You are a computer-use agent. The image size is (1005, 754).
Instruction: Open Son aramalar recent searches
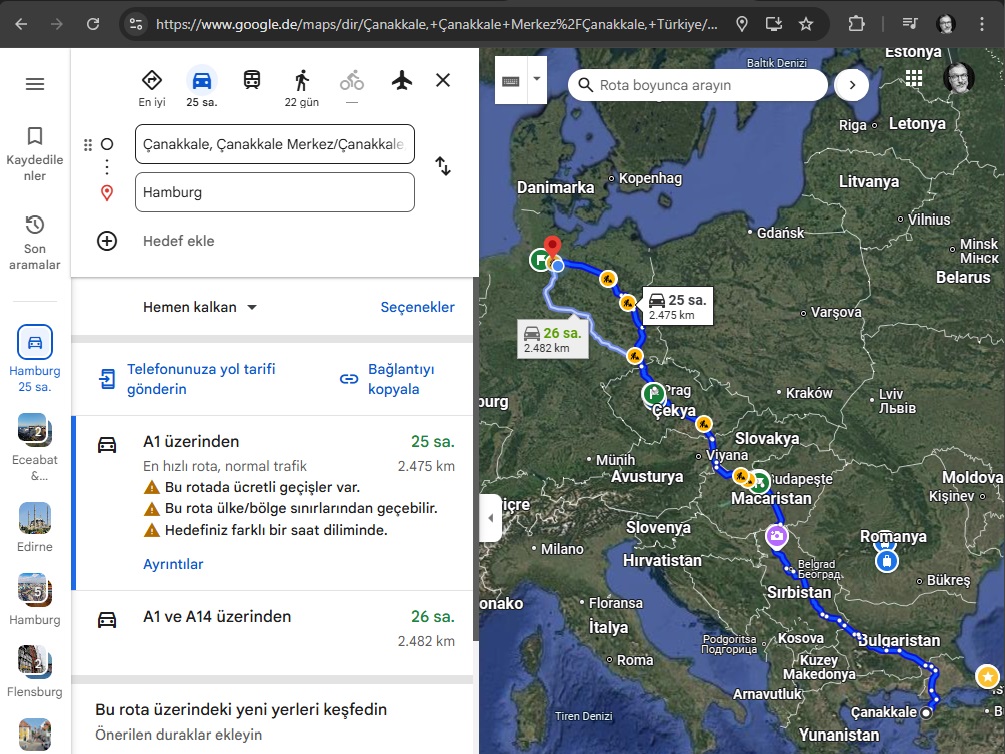(x=35, y=243)
